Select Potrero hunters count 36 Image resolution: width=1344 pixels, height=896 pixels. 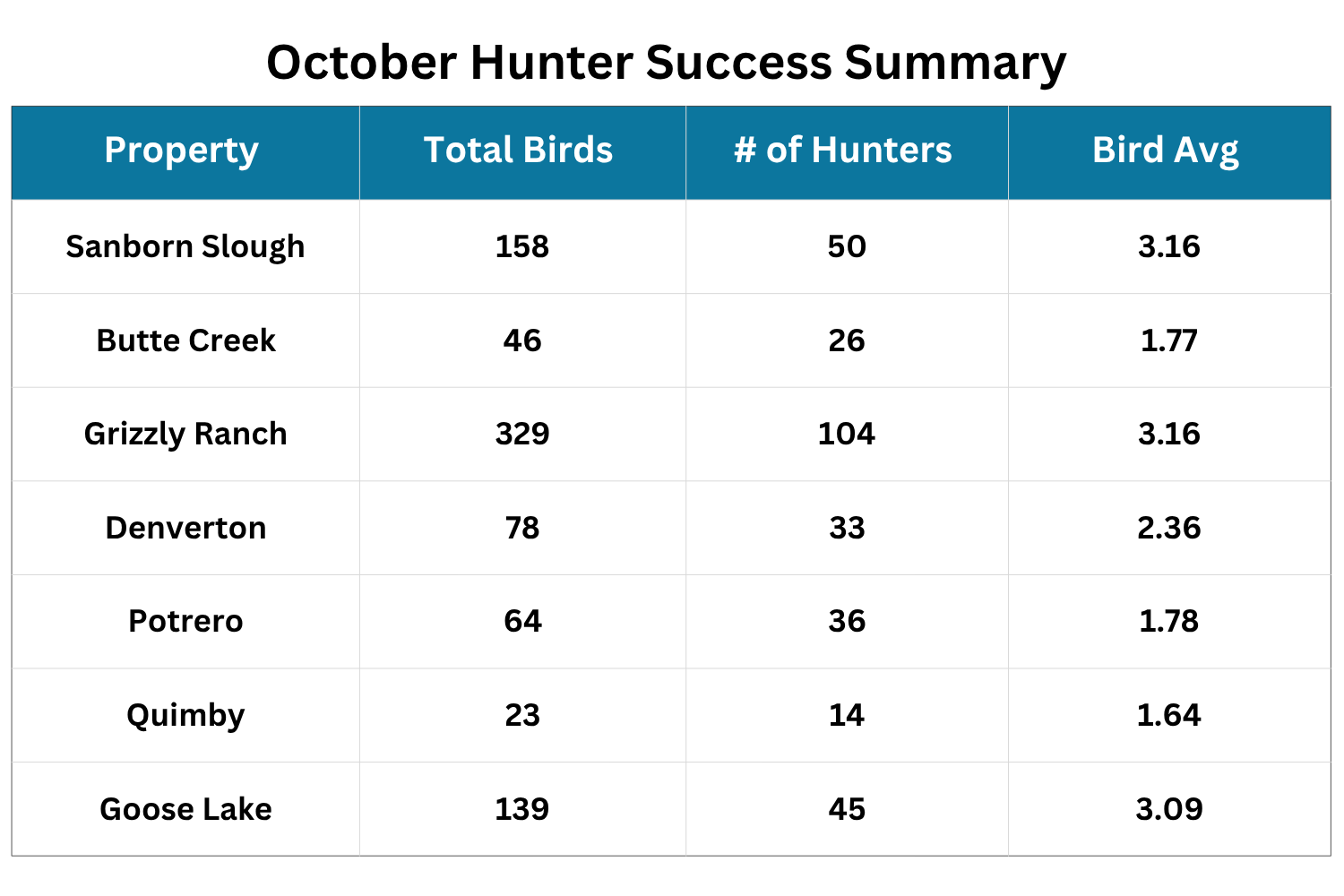click(x=847, y=621)
